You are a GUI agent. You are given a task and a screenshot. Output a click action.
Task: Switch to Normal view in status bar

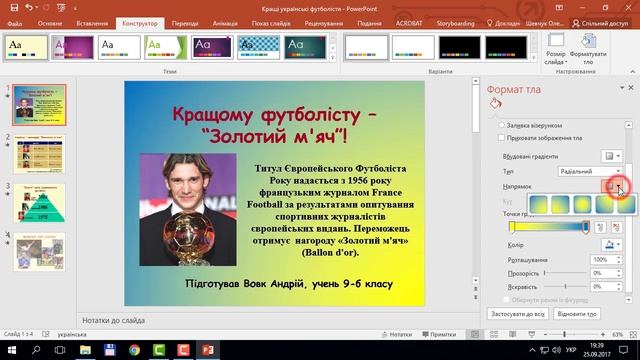click(x=475, y=334)
